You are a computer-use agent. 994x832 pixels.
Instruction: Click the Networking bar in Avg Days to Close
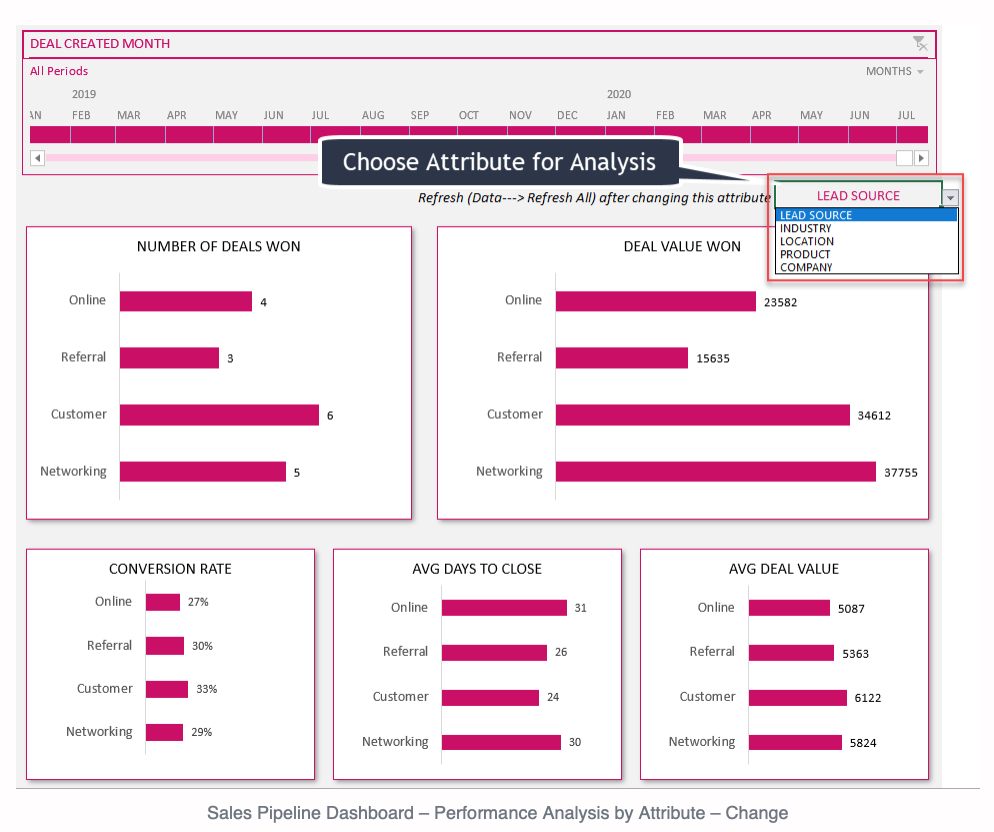tap(501, 742)
